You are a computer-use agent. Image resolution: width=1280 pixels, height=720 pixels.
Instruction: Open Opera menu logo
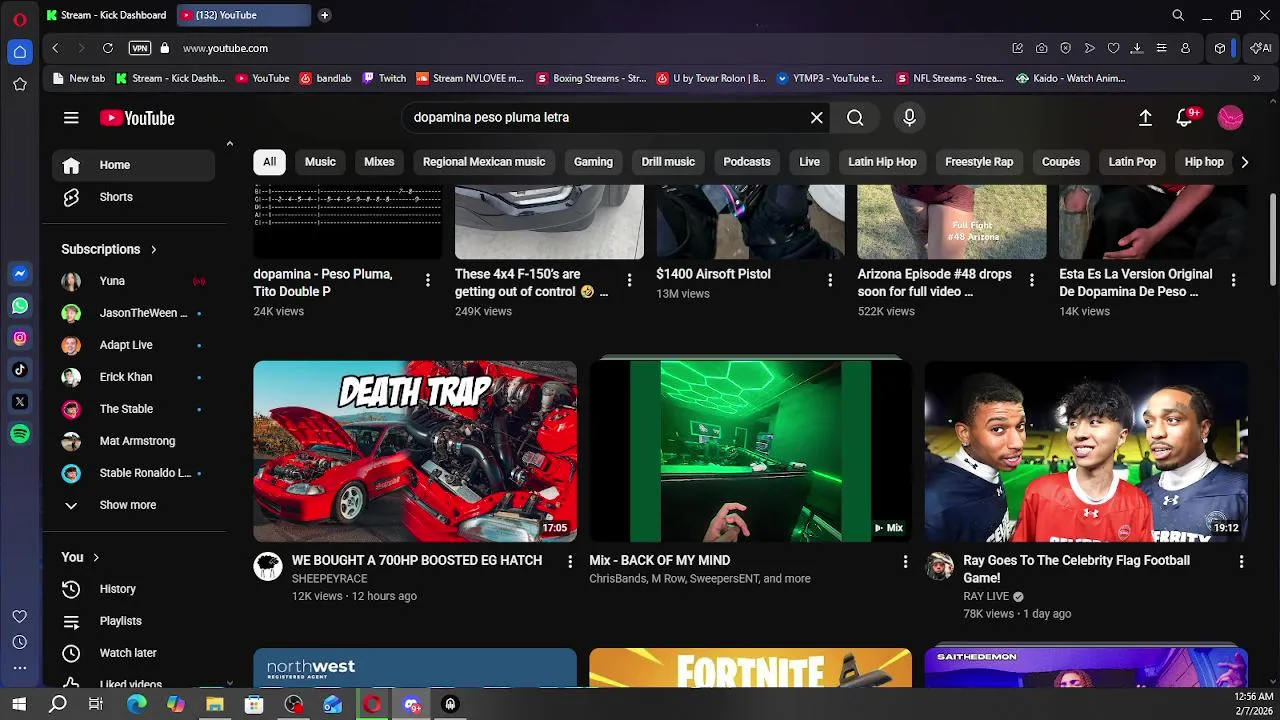(20, 19)
